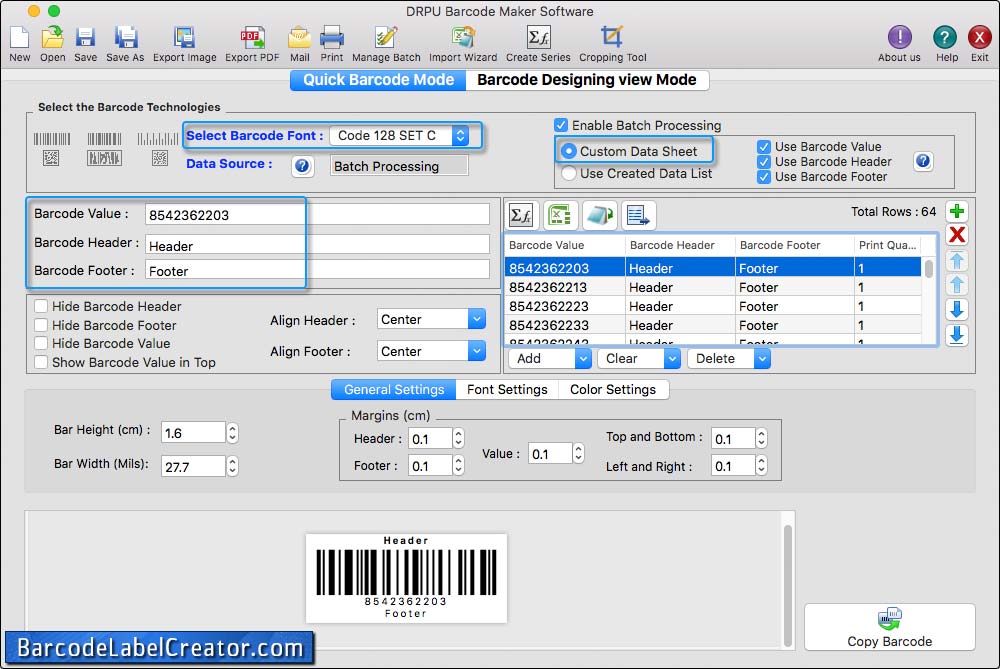
Task: Select table row 8542362213
Action: pos(713,287)
